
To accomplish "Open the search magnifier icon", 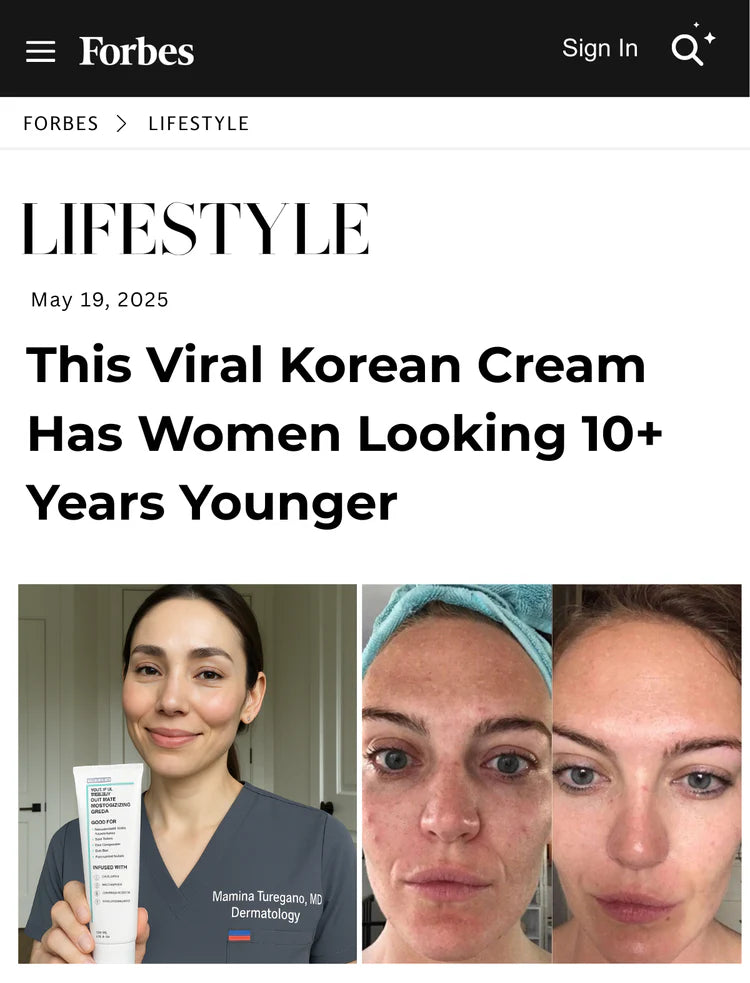I will click(x=686, y=50).
